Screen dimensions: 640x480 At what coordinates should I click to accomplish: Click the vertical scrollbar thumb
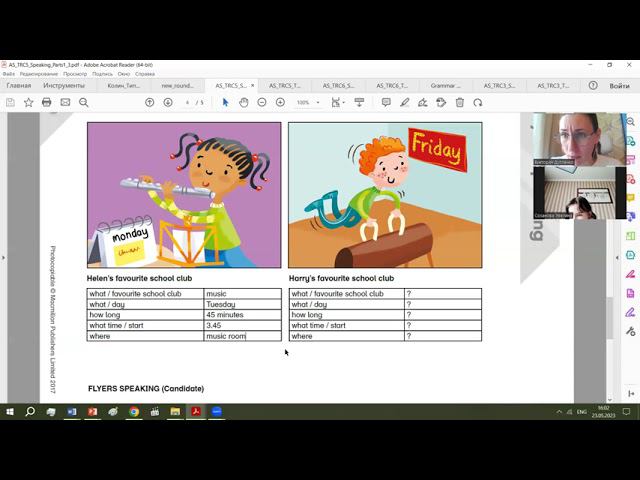click(x=610, y=318)
